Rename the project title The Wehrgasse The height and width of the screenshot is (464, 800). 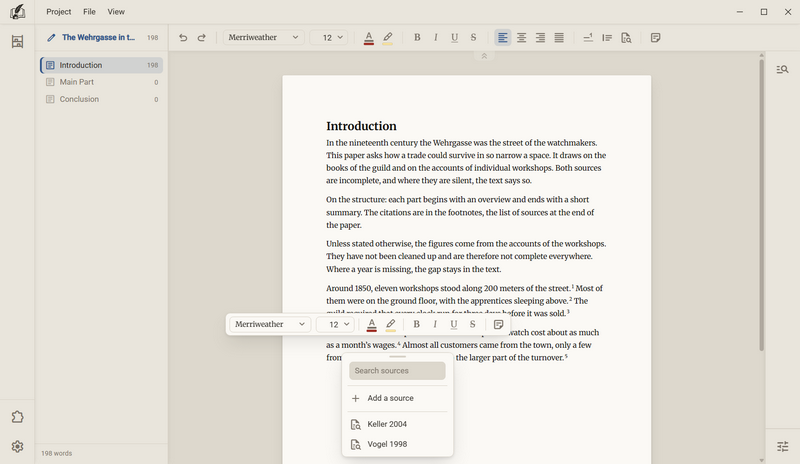coord(98,37)
